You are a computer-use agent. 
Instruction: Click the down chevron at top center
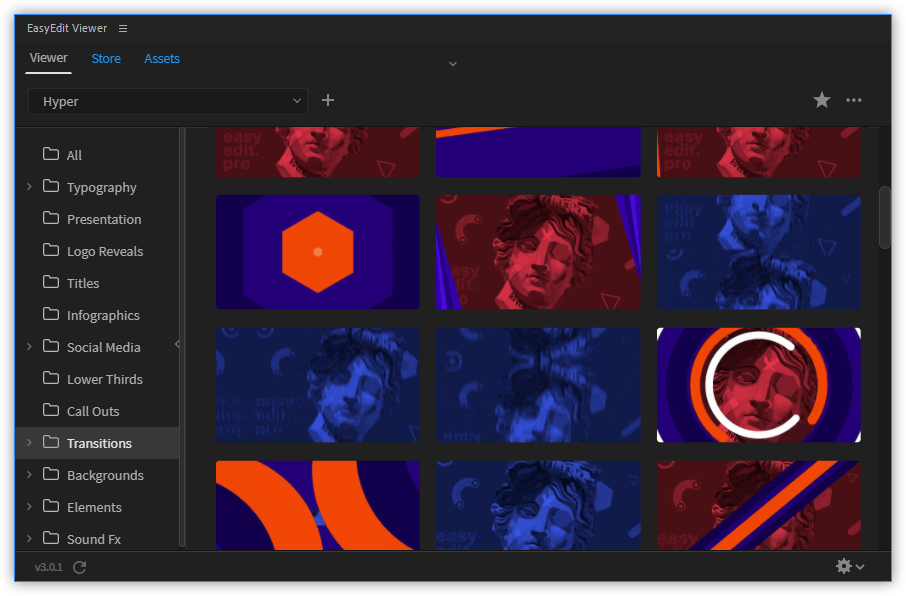coord(453,64)
